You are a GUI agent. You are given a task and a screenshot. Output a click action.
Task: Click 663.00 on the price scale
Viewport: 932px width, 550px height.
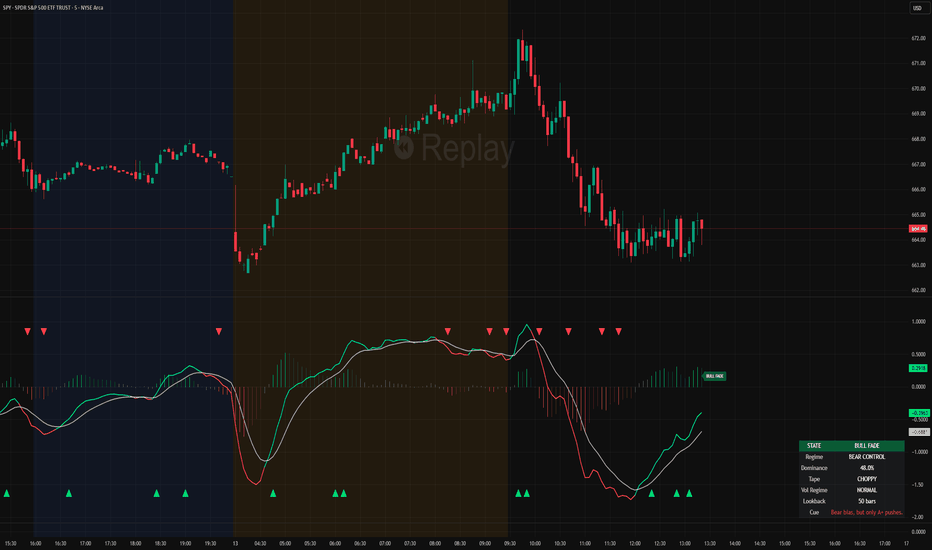(x=918, y=265)
